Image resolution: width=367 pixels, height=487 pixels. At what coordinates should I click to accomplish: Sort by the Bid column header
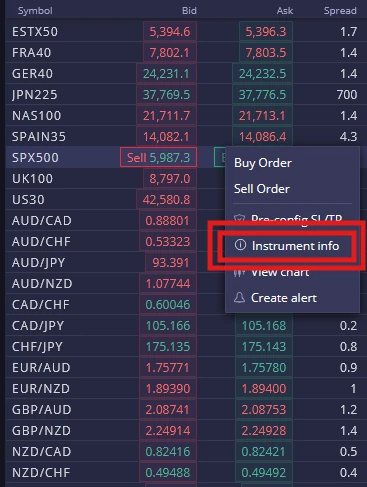click(x=189, y=11)
